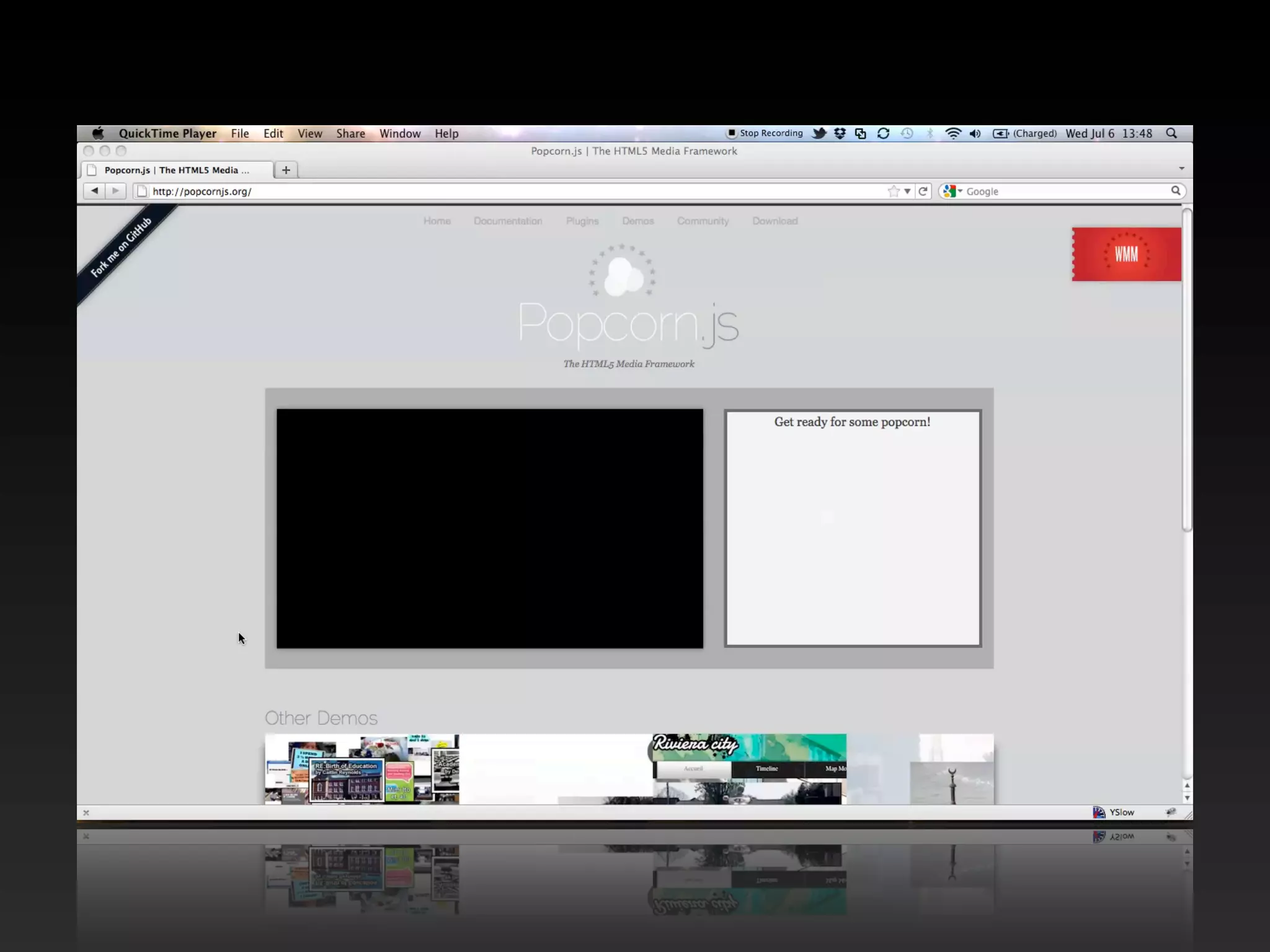Click the Dropbox menu bar icon
The width and height of the screenshot is (1270, 952).
(x=840, y=133)
